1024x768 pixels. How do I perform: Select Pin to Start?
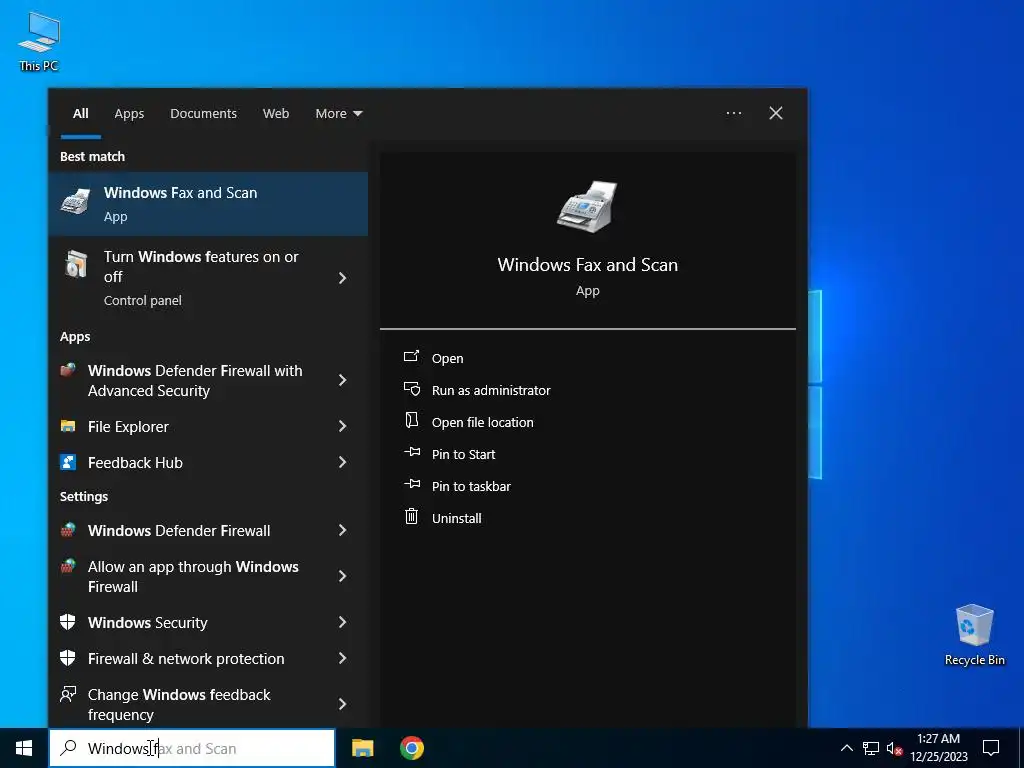tap(463, 455)
